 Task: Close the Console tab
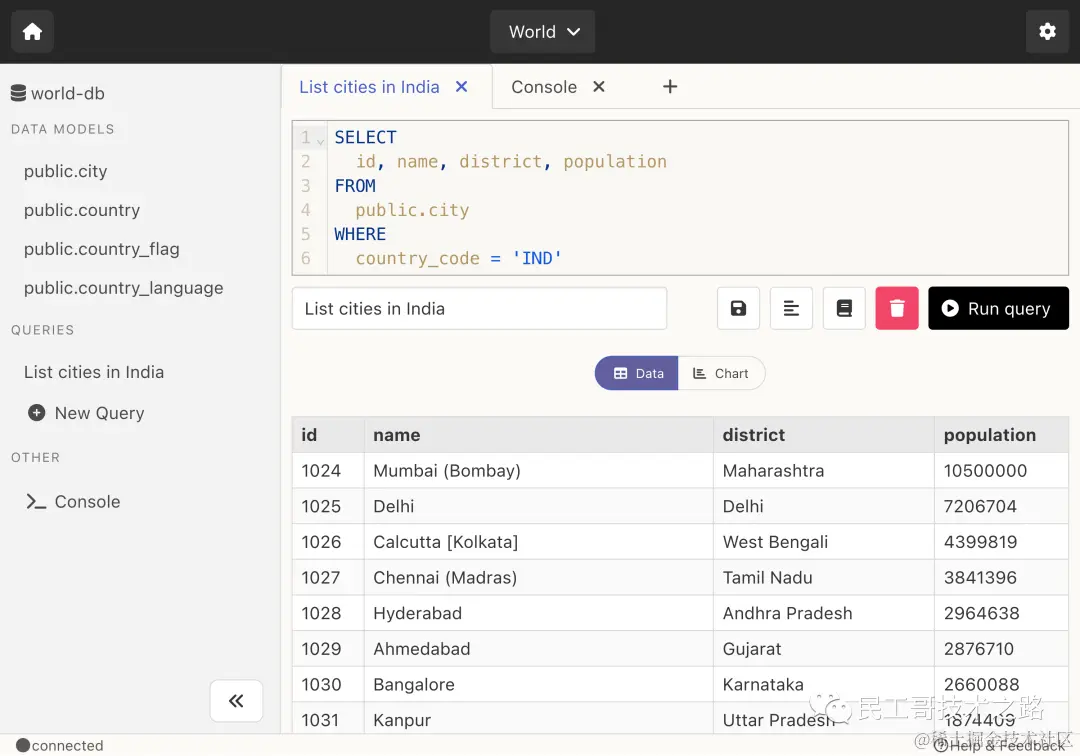tap(599, 87)
